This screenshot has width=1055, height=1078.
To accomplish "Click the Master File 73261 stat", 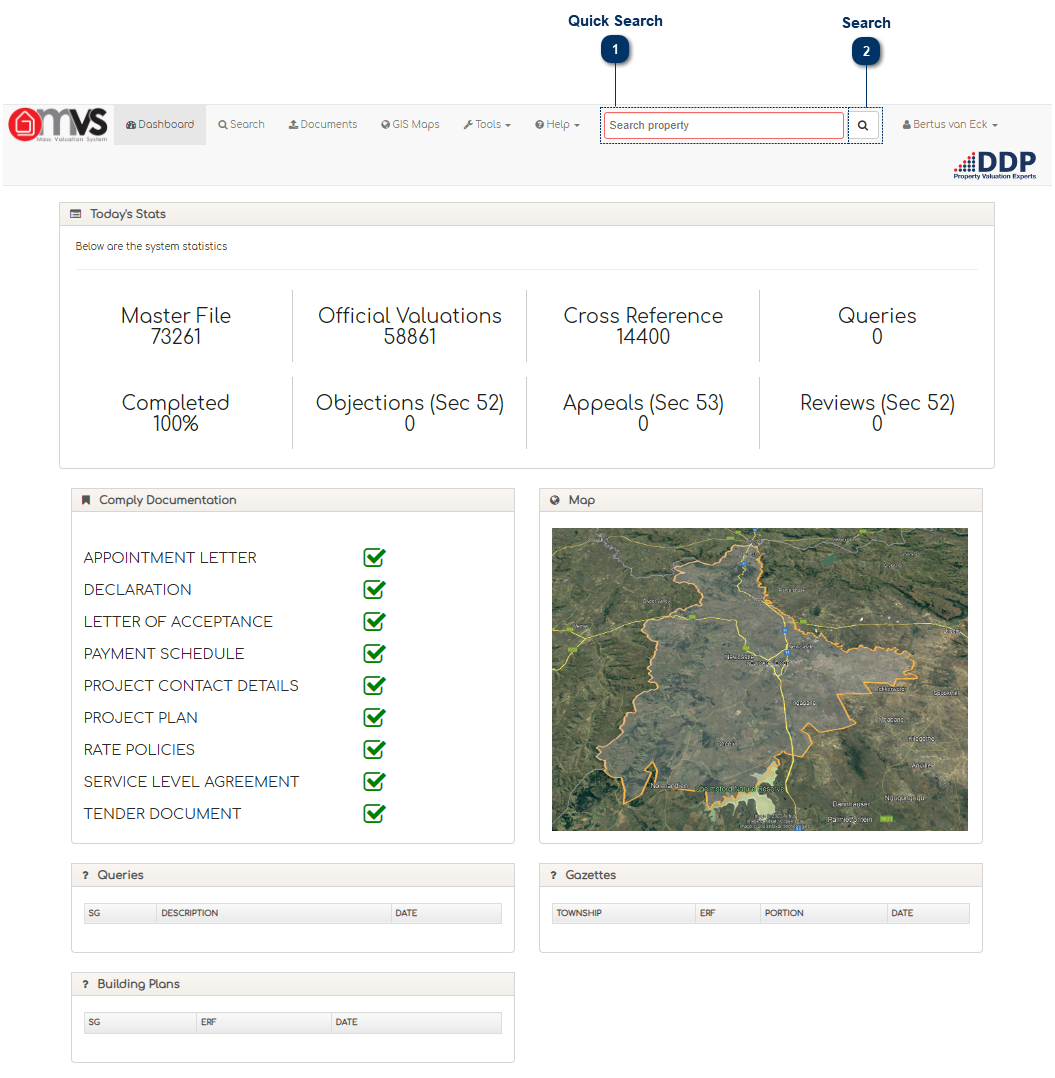I will pos(176,326).
